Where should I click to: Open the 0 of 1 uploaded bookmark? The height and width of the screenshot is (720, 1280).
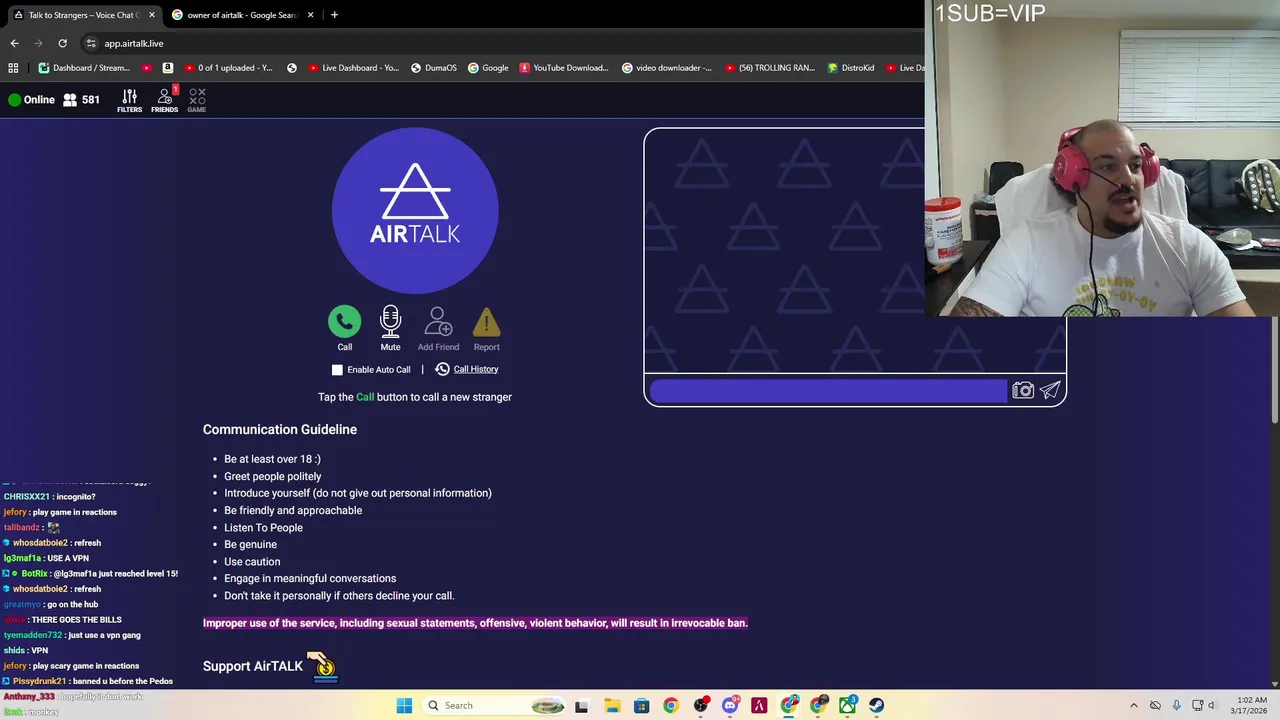point(228,68)
